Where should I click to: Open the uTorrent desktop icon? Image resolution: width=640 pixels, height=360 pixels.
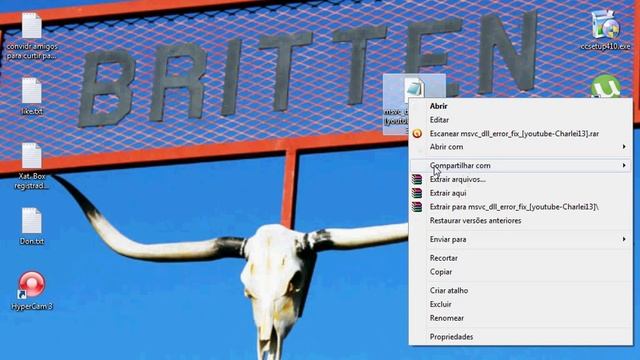pos(605,87)
